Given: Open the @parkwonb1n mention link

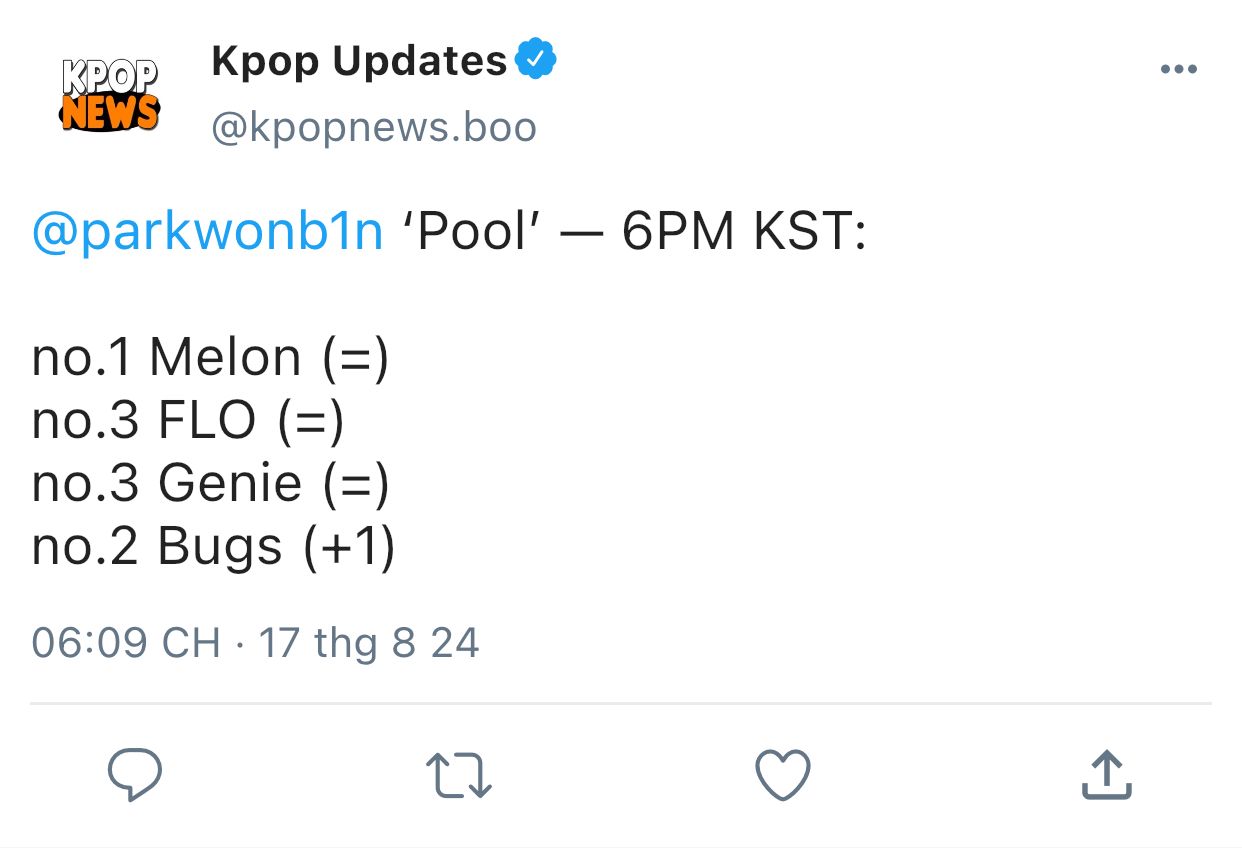Looking at the screenshot, I should (x=208, y=233).
